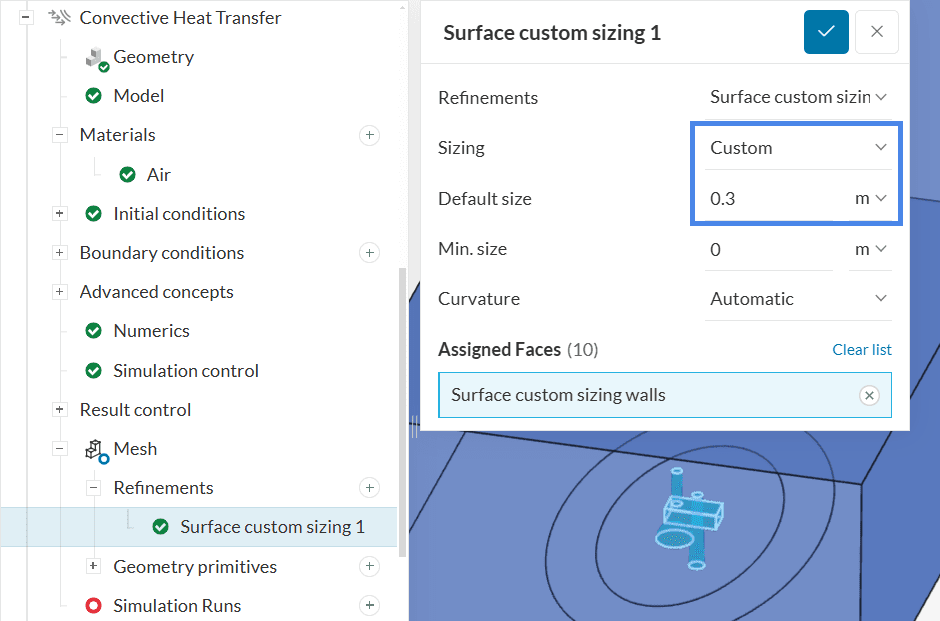The width and height of the screenshot is (940, 621).
Task: Open the Sizing dropdown set to Custom
Action: 797,148
